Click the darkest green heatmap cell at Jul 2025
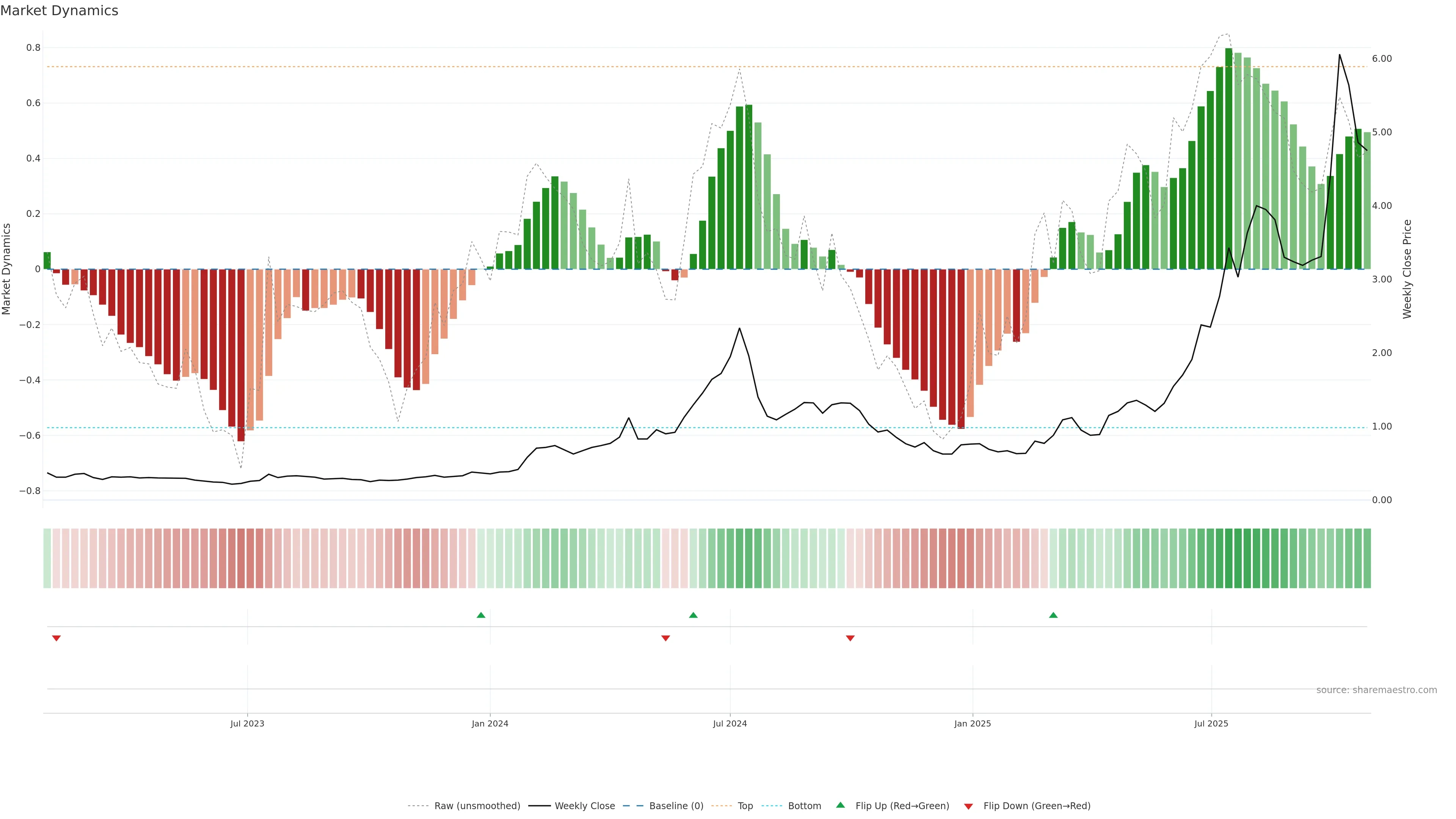This screenshot has height=819, width=1456. coord(1229,559)
